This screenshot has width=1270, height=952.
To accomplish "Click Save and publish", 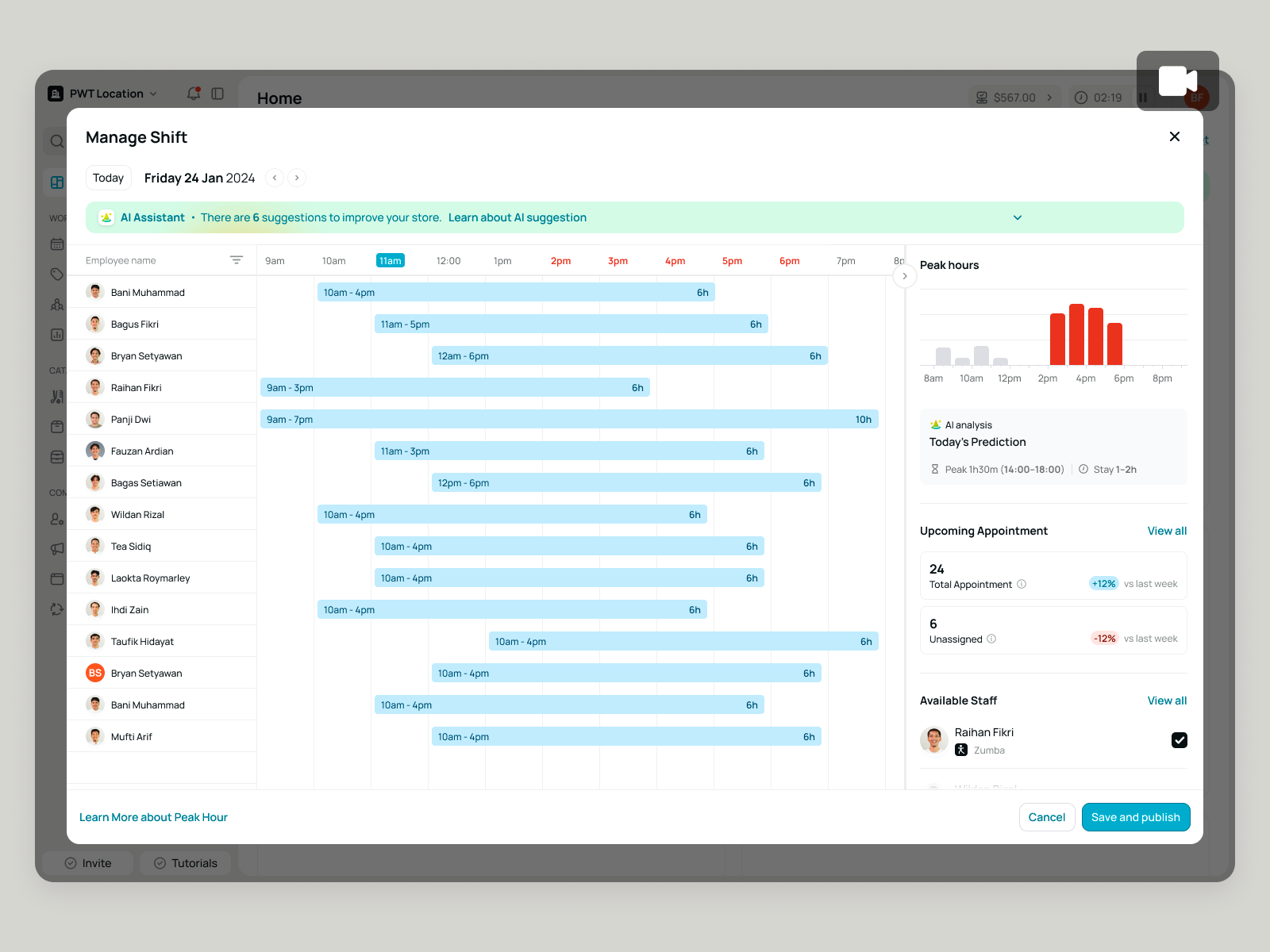I will (1136, 817).
